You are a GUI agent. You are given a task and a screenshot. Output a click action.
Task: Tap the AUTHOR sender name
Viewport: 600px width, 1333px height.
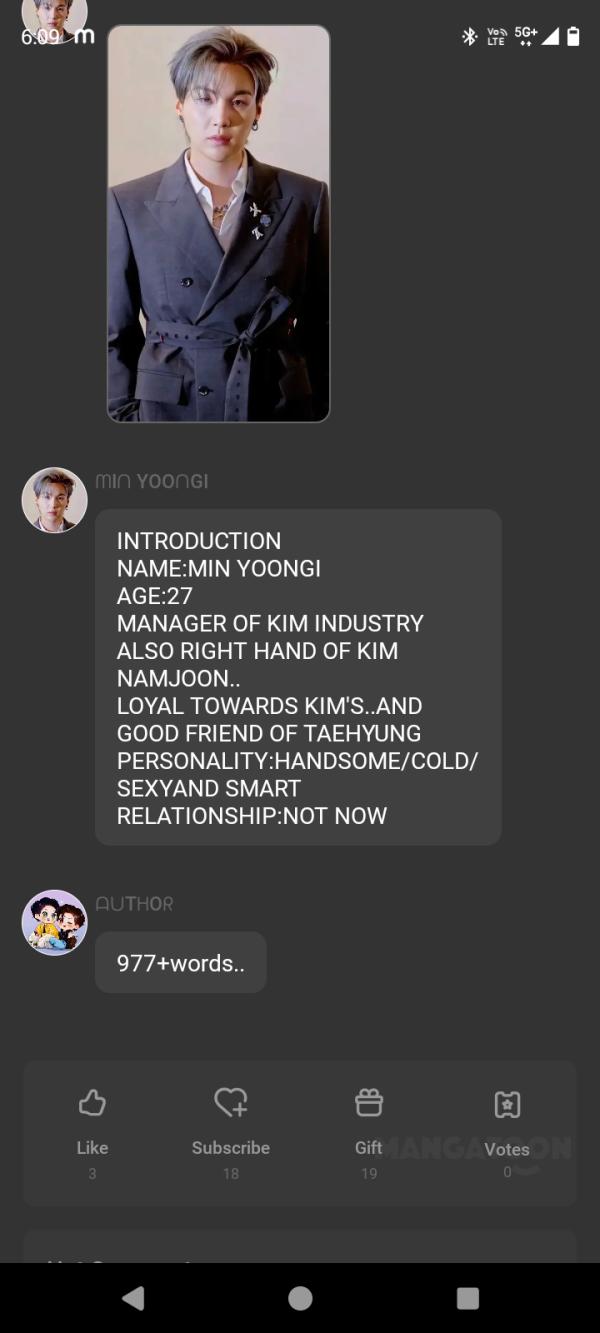click(x=134, y=904)
